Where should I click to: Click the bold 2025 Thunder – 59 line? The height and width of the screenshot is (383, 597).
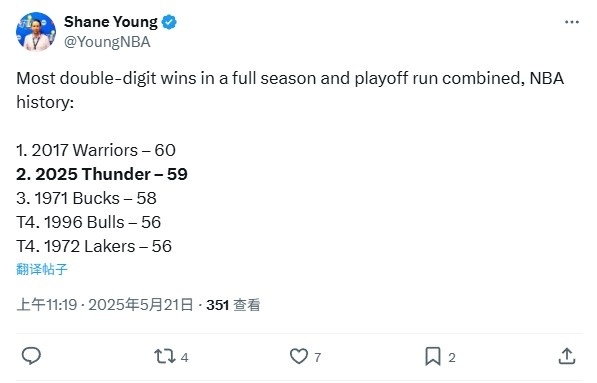[x=102, y=174]
